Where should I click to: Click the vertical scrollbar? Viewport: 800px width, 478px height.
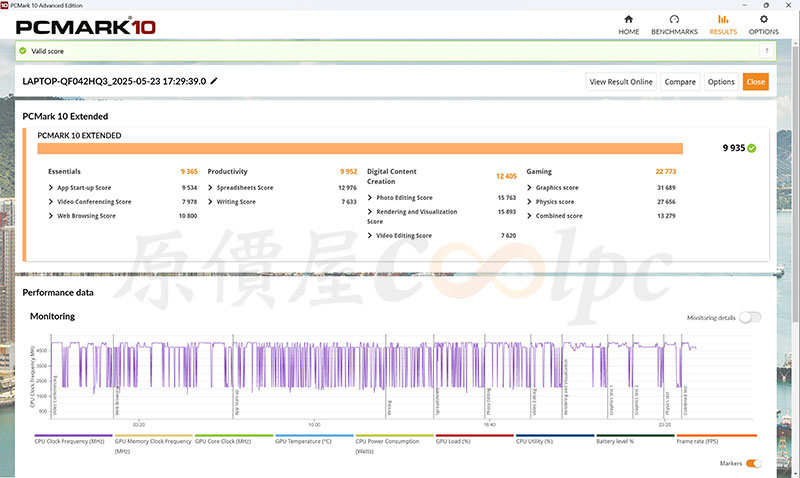click(x=795, y=184)
